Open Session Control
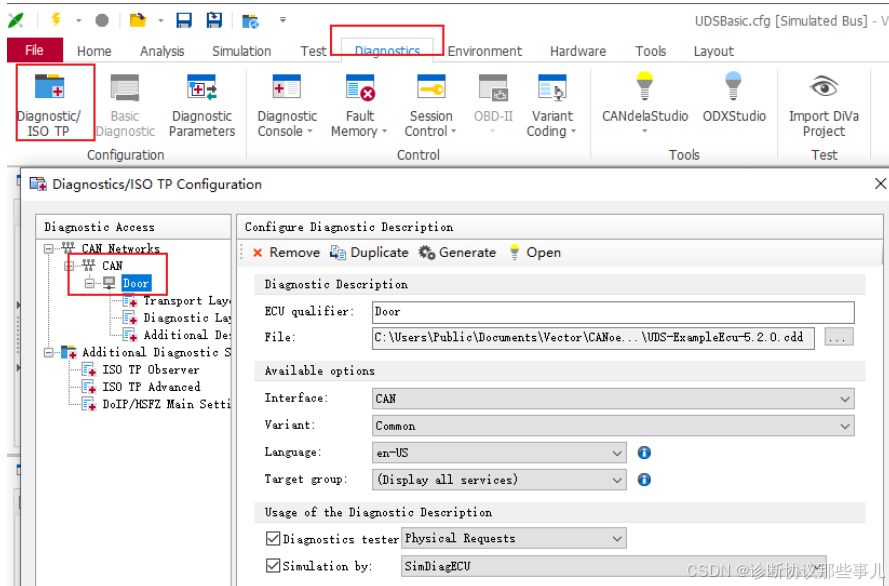Viewport: 889px width, 586px height. tap(431, 105)
